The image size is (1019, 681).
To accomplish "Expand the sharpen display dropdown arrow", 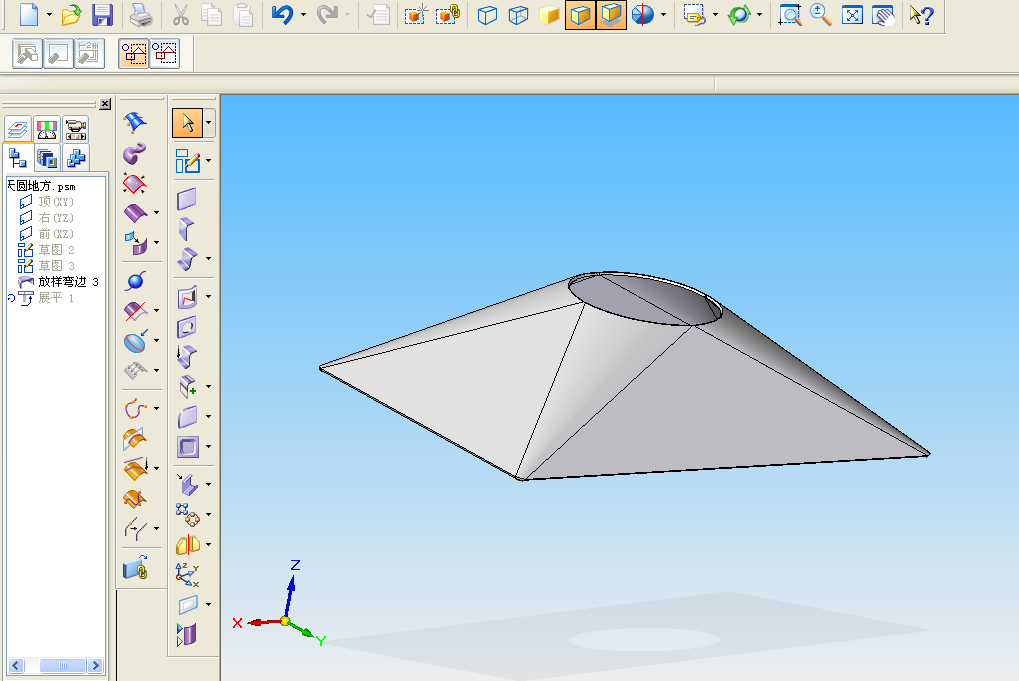I will point(663,14).
